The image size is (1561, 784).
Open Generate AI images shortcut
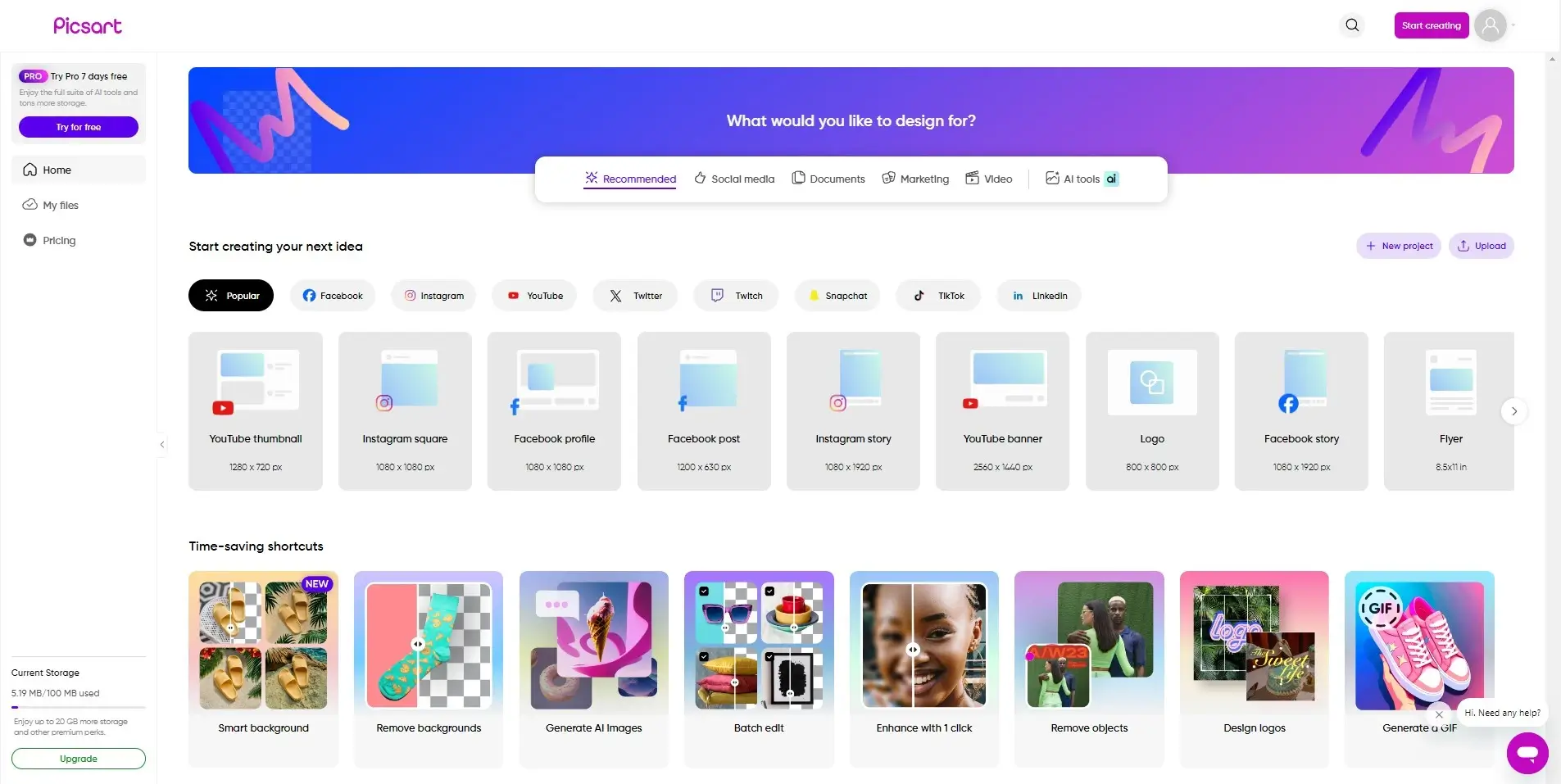594,669
